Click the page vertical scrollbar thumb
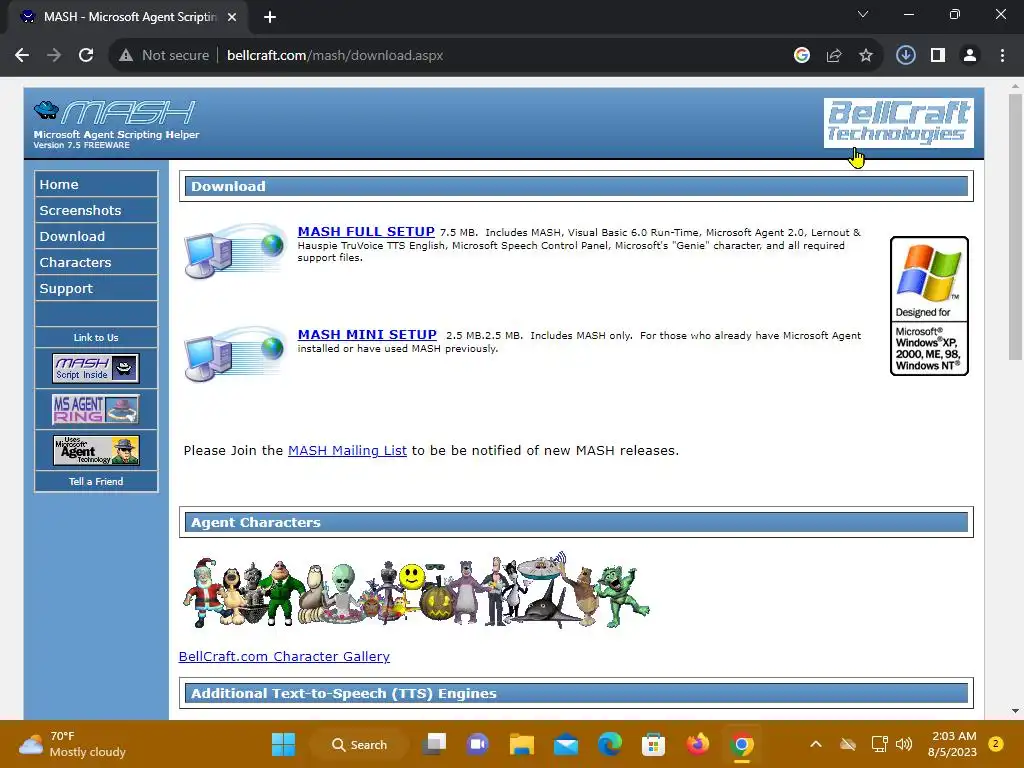 tap(1015, 227)
